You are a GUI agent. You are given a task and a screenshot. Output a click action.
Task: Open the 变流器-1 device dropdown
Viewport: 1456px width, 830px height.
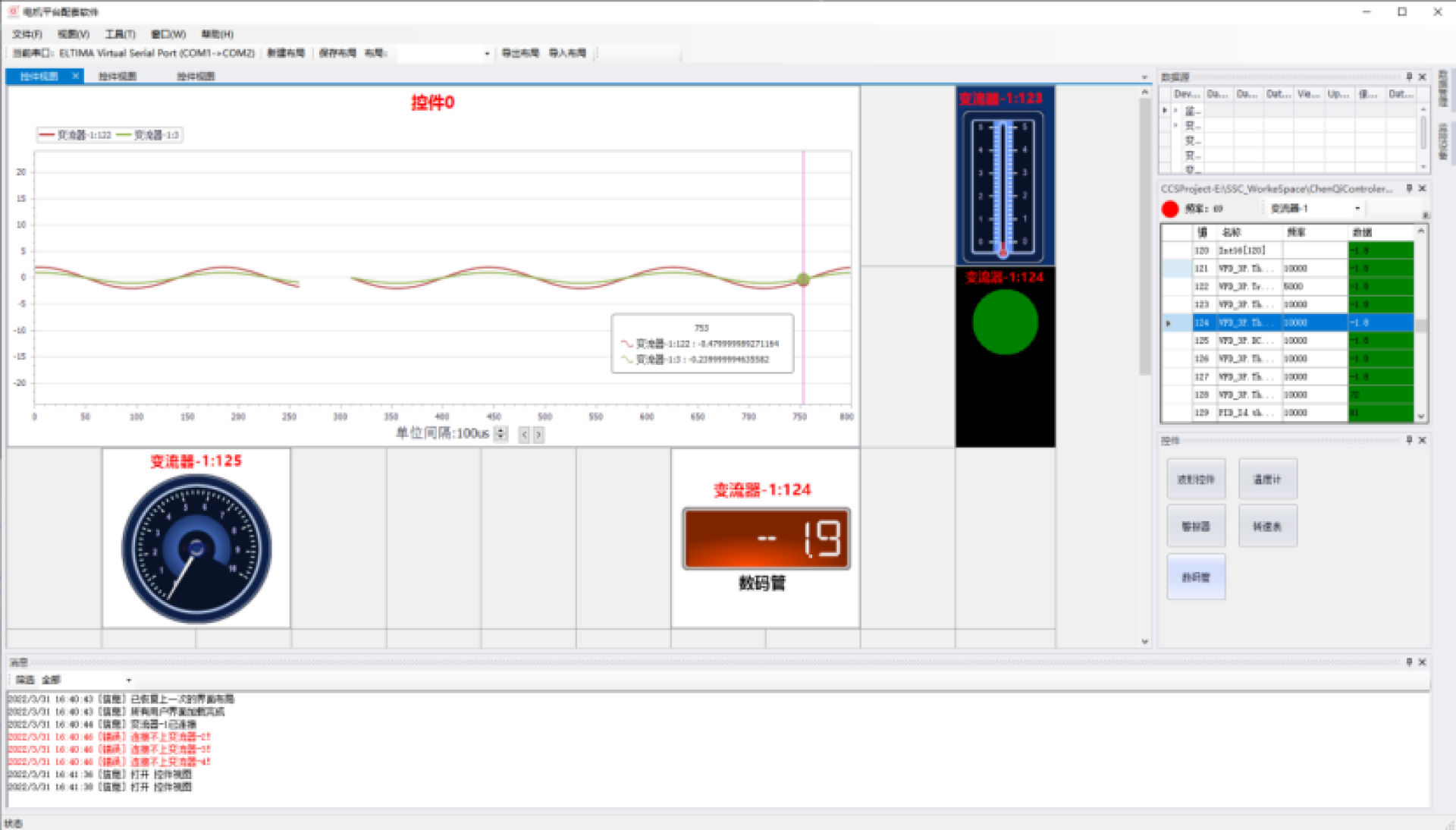click(x=1357, y=208)
